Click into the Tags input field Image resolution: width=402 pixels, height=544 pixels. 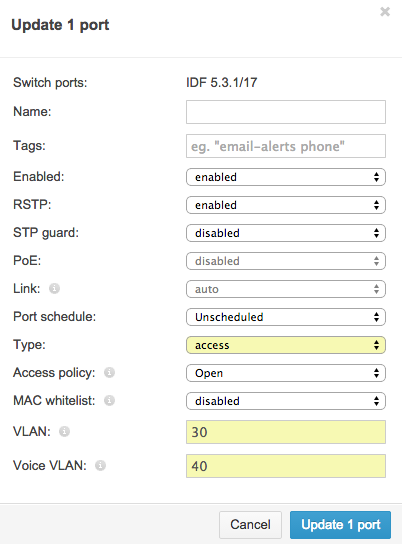click(286, 146)
